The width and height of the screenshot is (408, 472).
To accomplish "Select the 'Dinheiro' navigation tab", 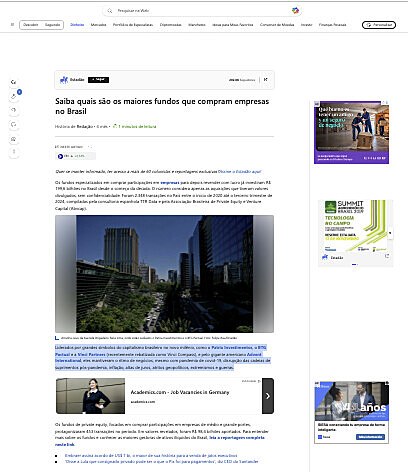I will tap(77, 25).
